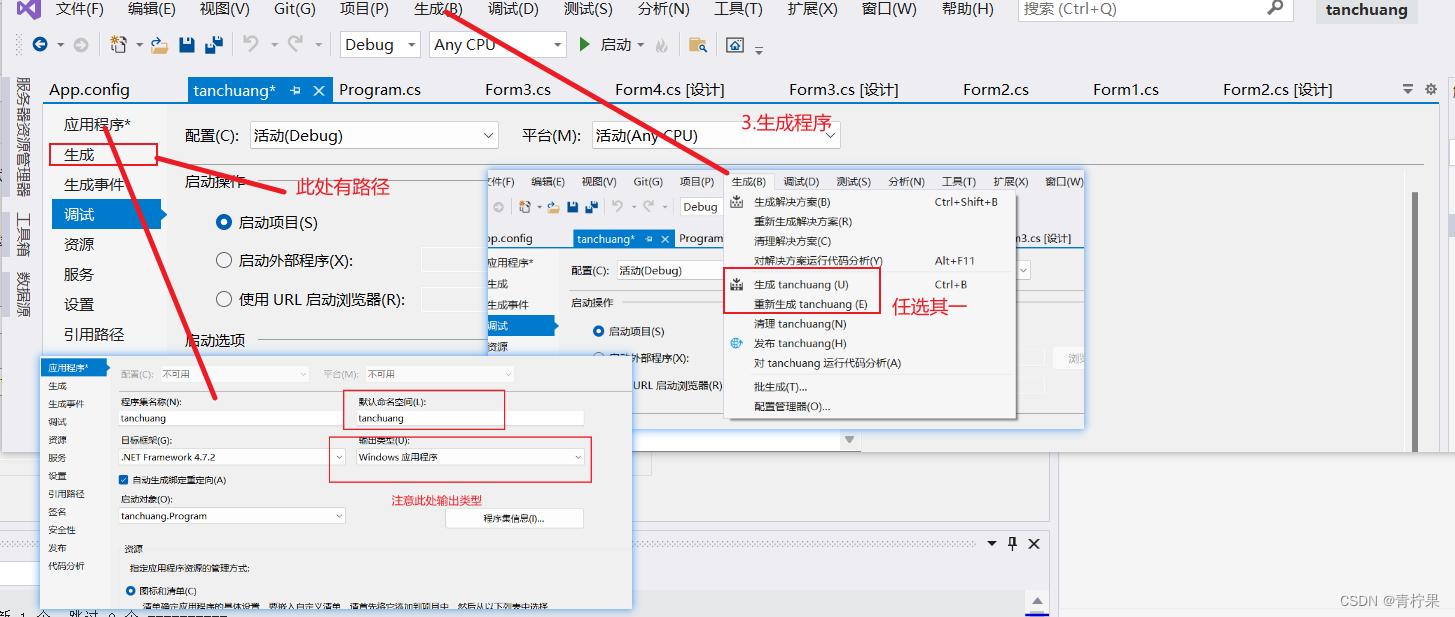Click the undo icon in main toolbar
Screen dimensions: 1455x617
point(250,44)
